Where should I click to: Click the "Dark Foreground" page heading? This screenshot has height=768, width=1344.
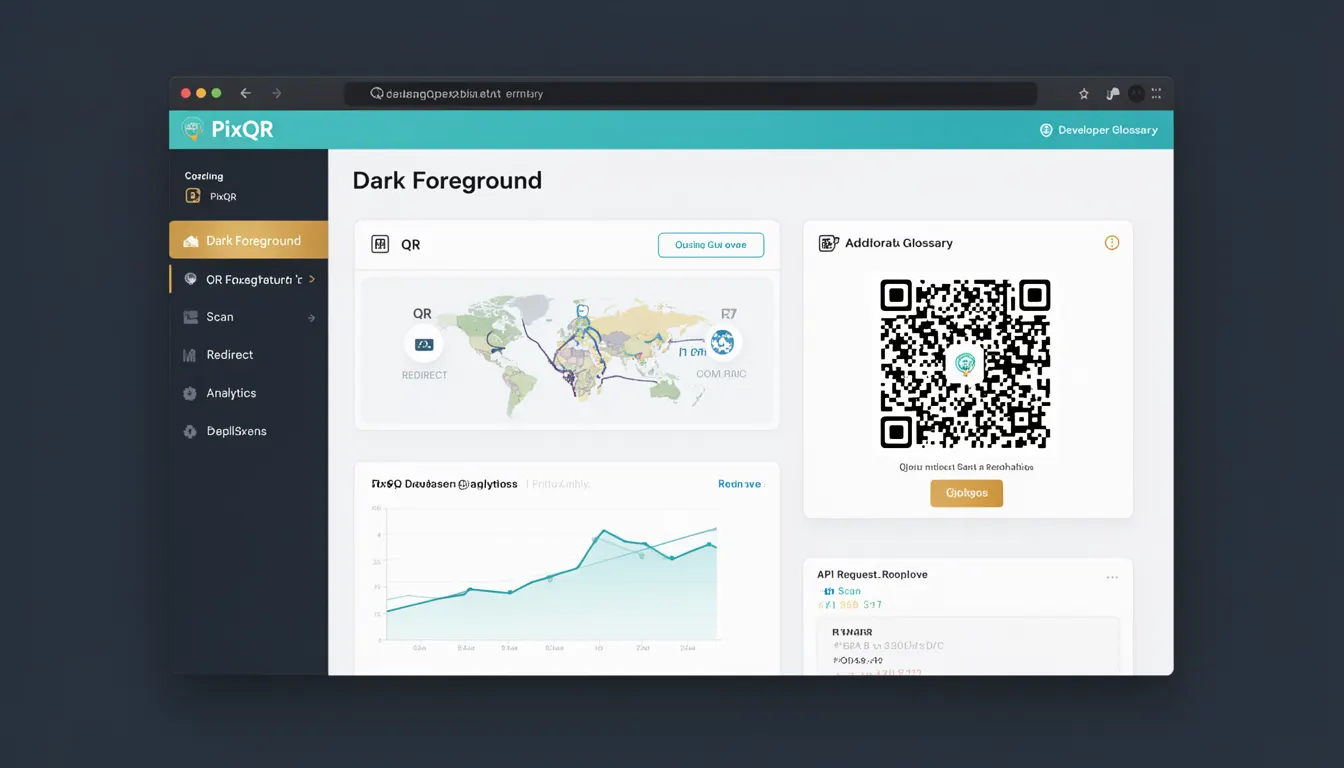[x=447, y=180]
